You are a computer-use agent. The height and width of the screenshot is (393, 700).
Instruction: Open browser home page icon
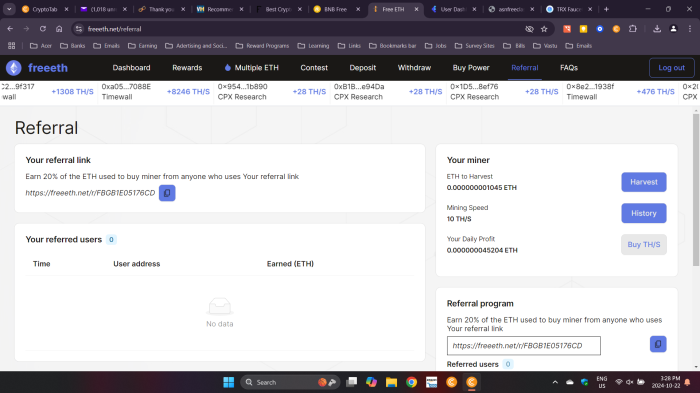(x=59, y=29)
